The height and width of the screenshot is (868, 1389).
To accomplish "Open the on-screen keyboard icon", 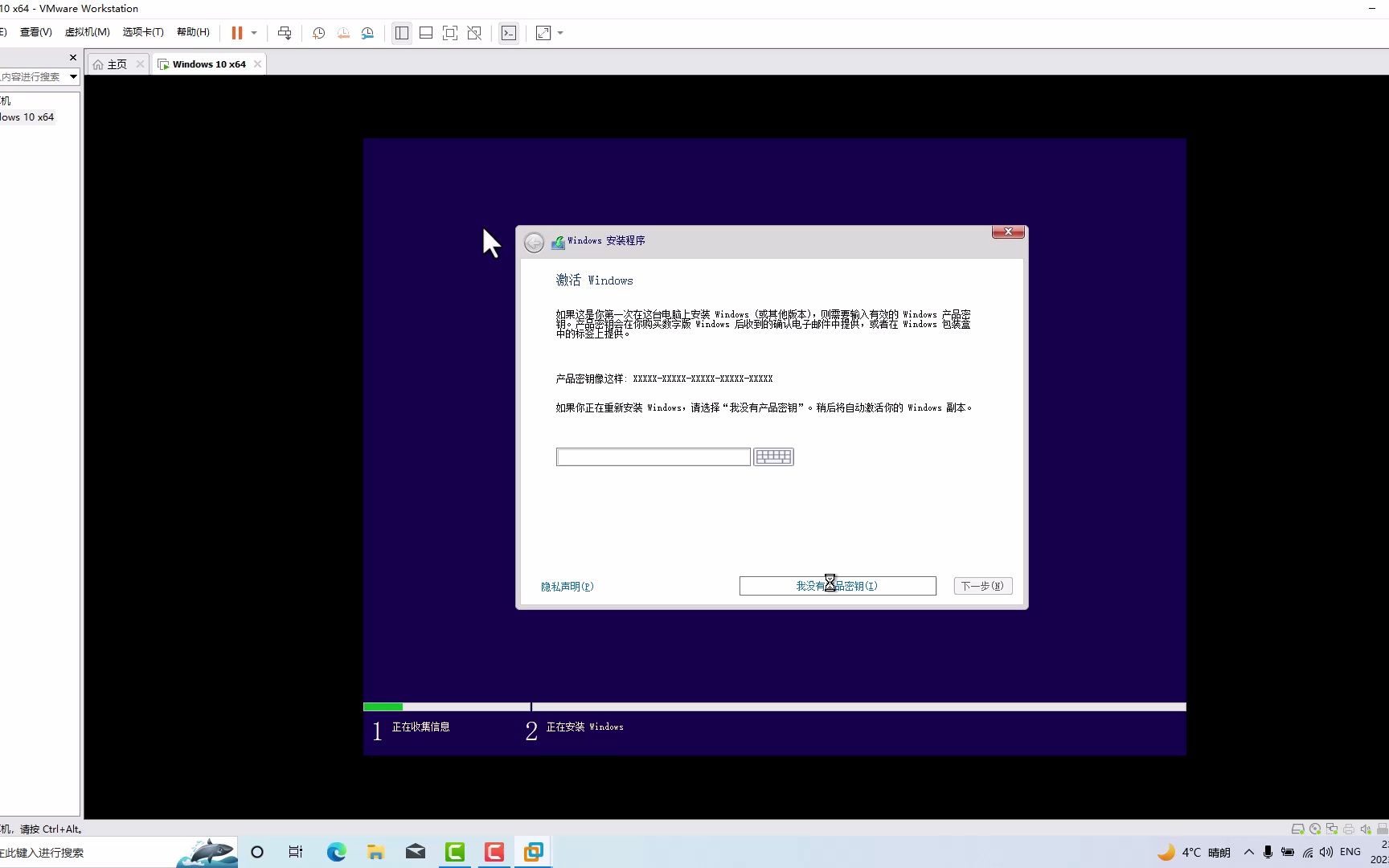I will 773,457.
